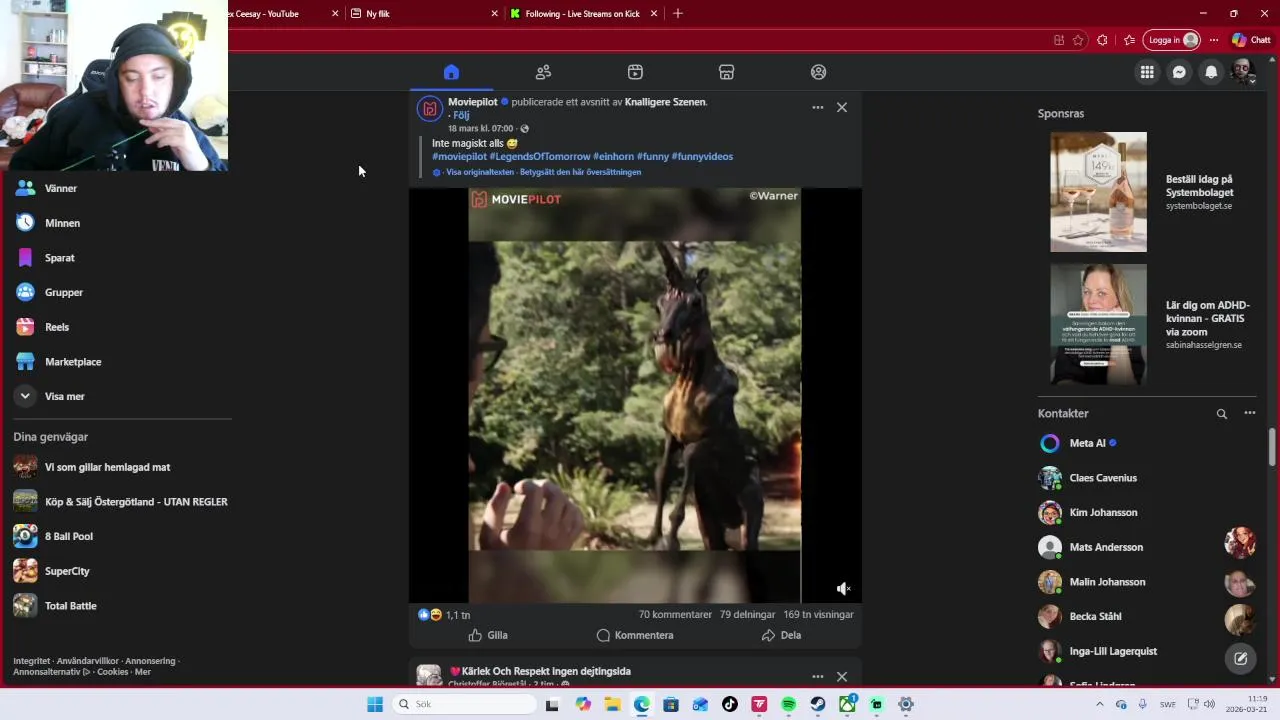Open browser extensions puzzle icon
This screenshot has width=1280, height=720.
coord(1102,40)
